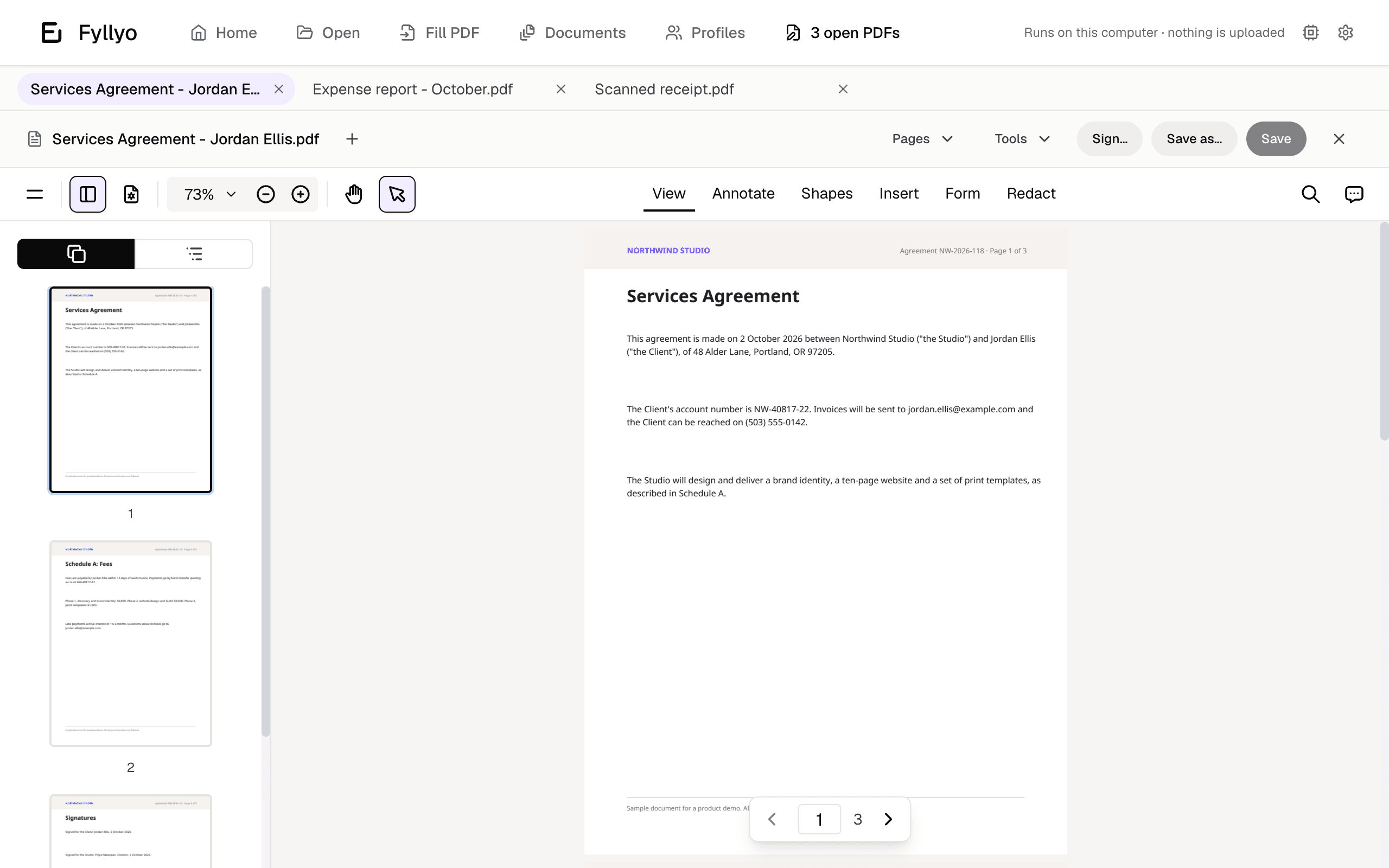Viewport: 1389px width, 868px height.
Task: Click the plus icon next to the document title
Action: click(353, 139)
